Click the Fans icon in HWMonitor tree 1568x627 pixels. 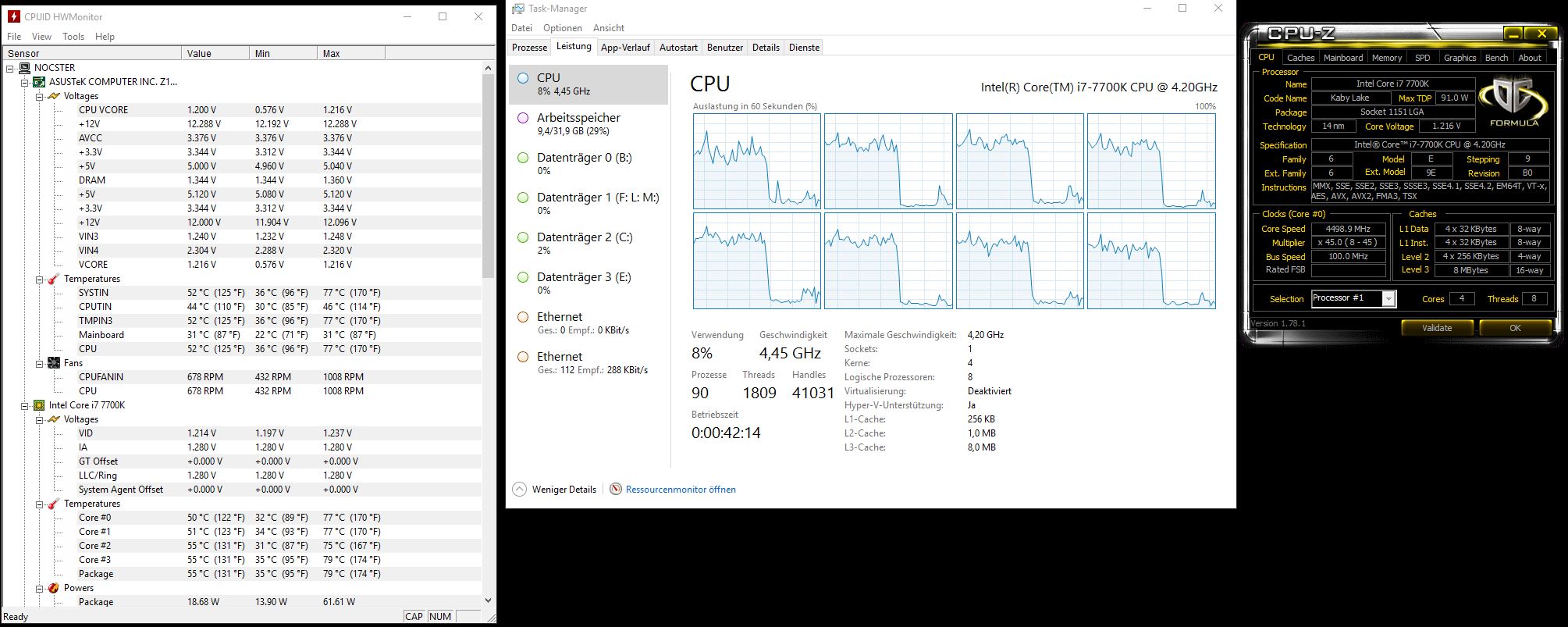(54, 363)
